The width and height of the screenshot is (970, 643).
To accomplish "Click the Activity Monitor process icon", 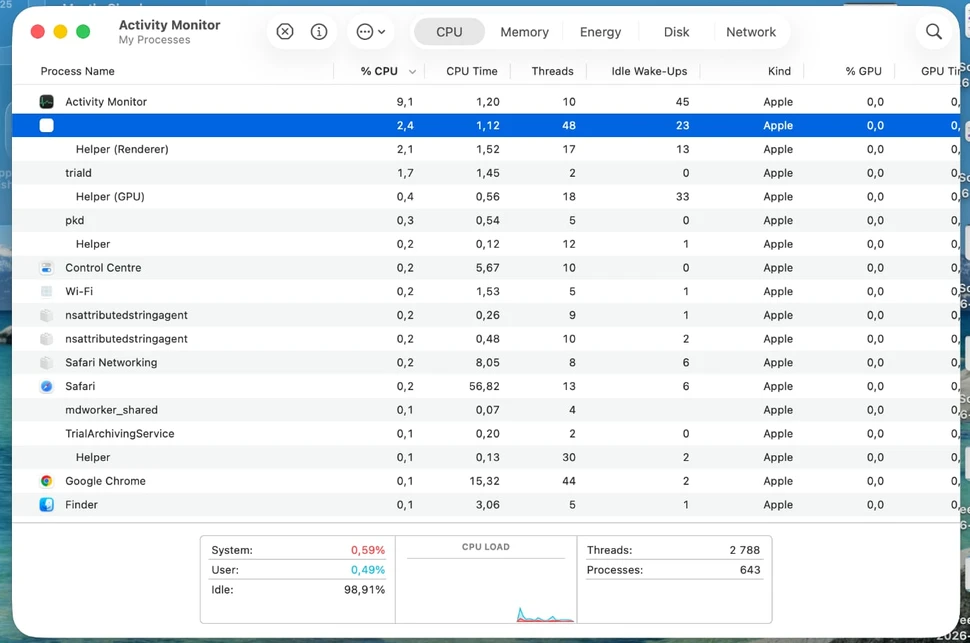I will coord(46,101).
